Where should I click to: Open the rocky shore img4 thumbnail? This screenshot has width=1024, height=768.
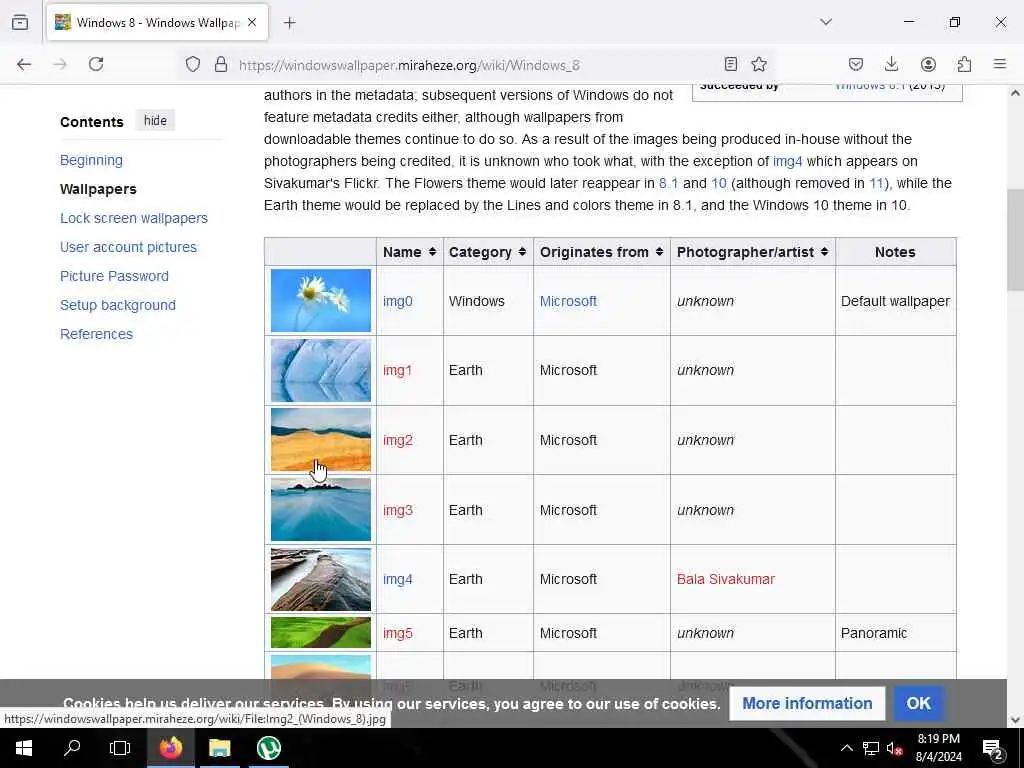pyautogui.click(x=321, y=579)
